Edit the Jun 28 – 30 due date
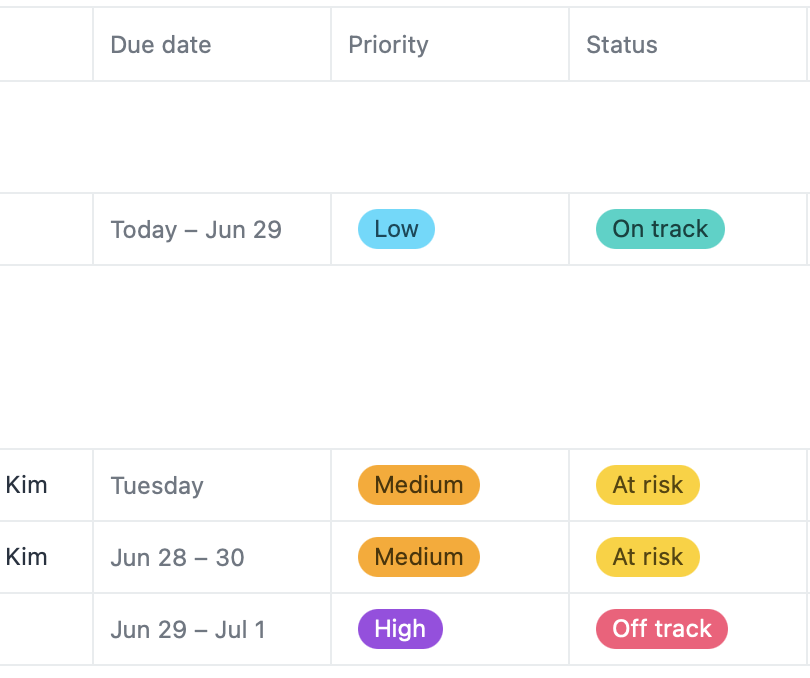The image size is (810, 678). pos(177,558)
